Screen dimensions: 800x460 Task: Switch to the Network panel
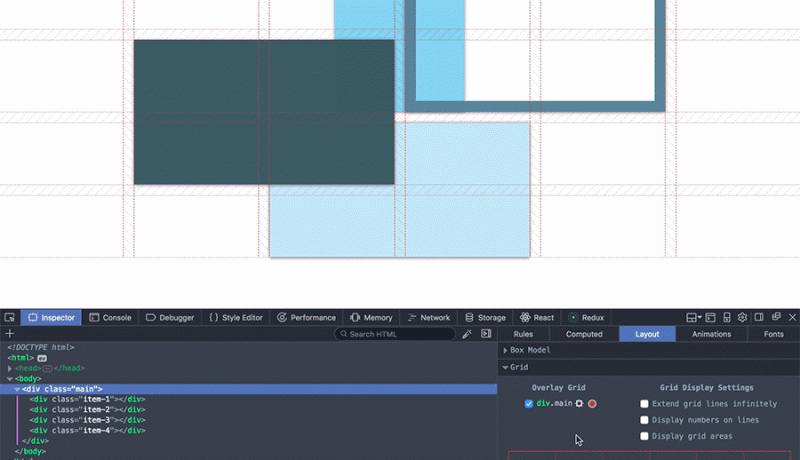(429, 317)
